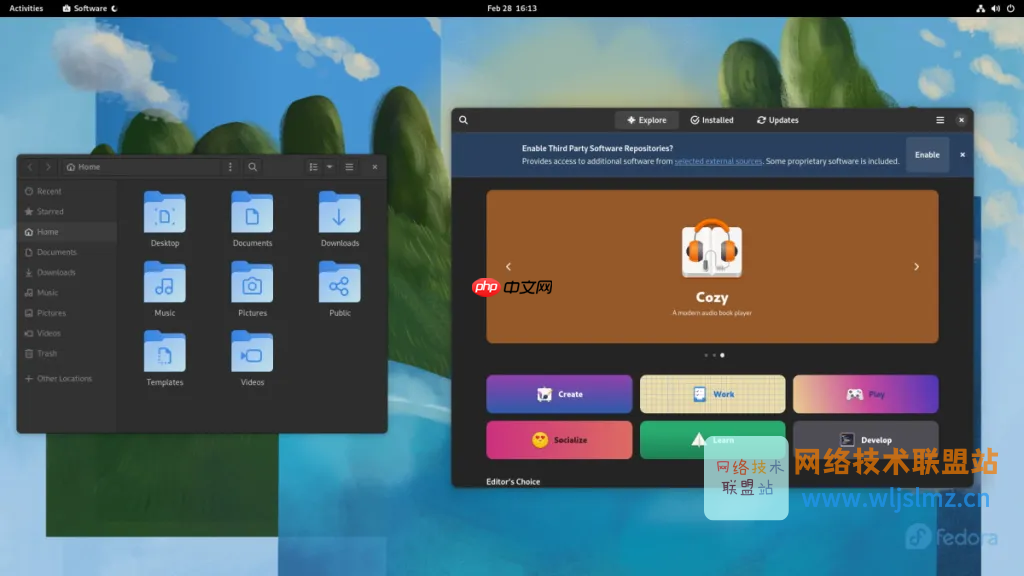This screenshot has height=576, width=1024.
Task: Select the Work category tile
Action: (x=712, y=394)
